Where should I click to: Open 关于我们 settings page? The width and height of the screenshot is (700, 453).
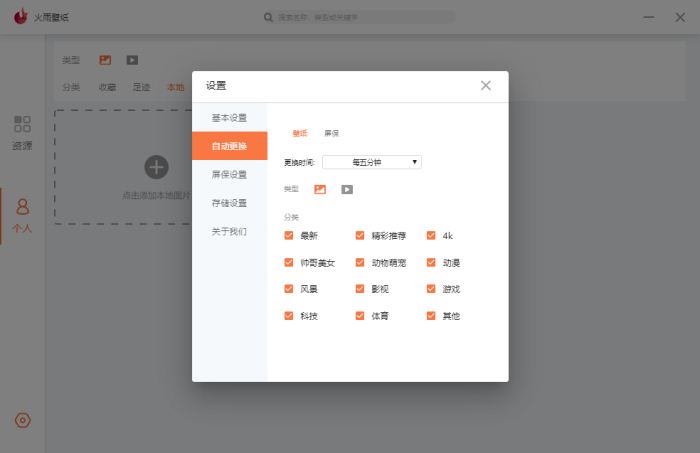coord(229,231)
